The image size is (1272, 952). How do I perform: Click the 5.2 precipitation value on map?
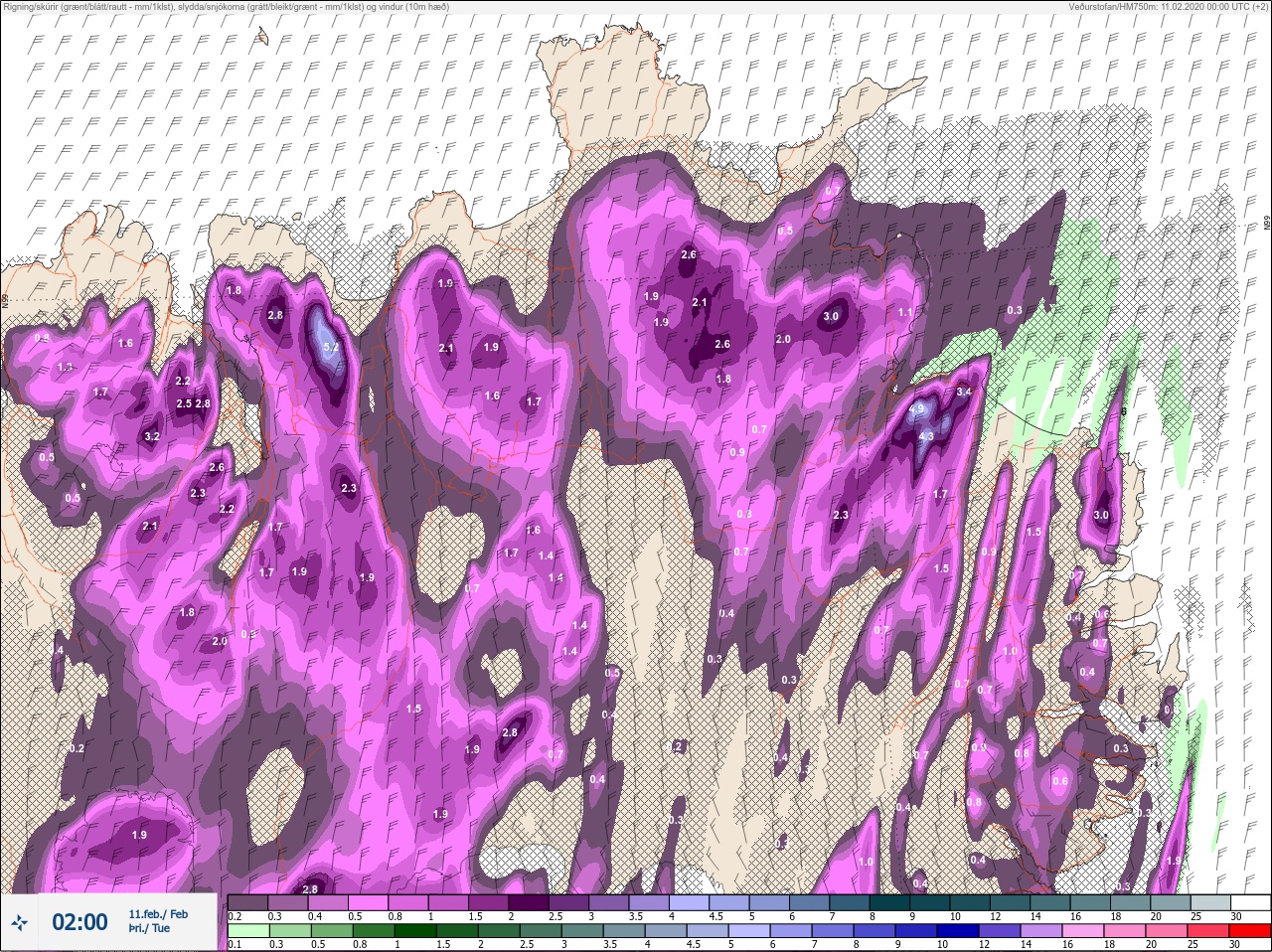click(331, 348)
